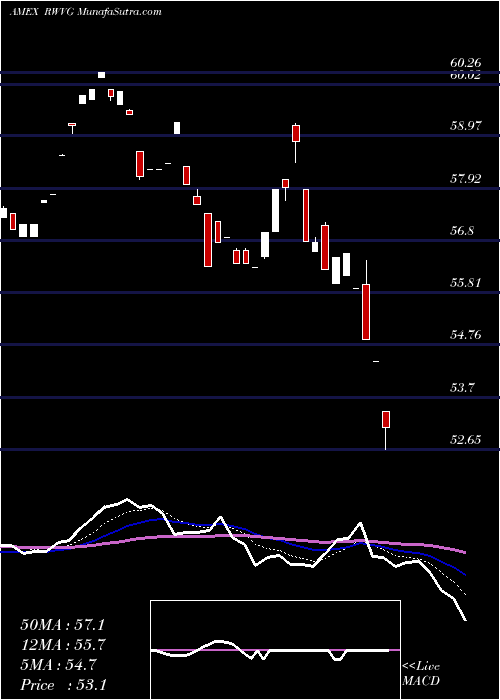Screen dimensions: 500x700
Task: Click the Live MACD label
Action: pyautogui.click(x=421, y=674)
